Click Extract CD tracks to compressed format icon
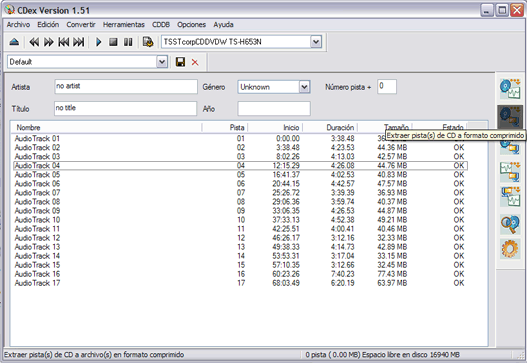The width and height of the screenshot is (527, 363). tap(510, 117)
